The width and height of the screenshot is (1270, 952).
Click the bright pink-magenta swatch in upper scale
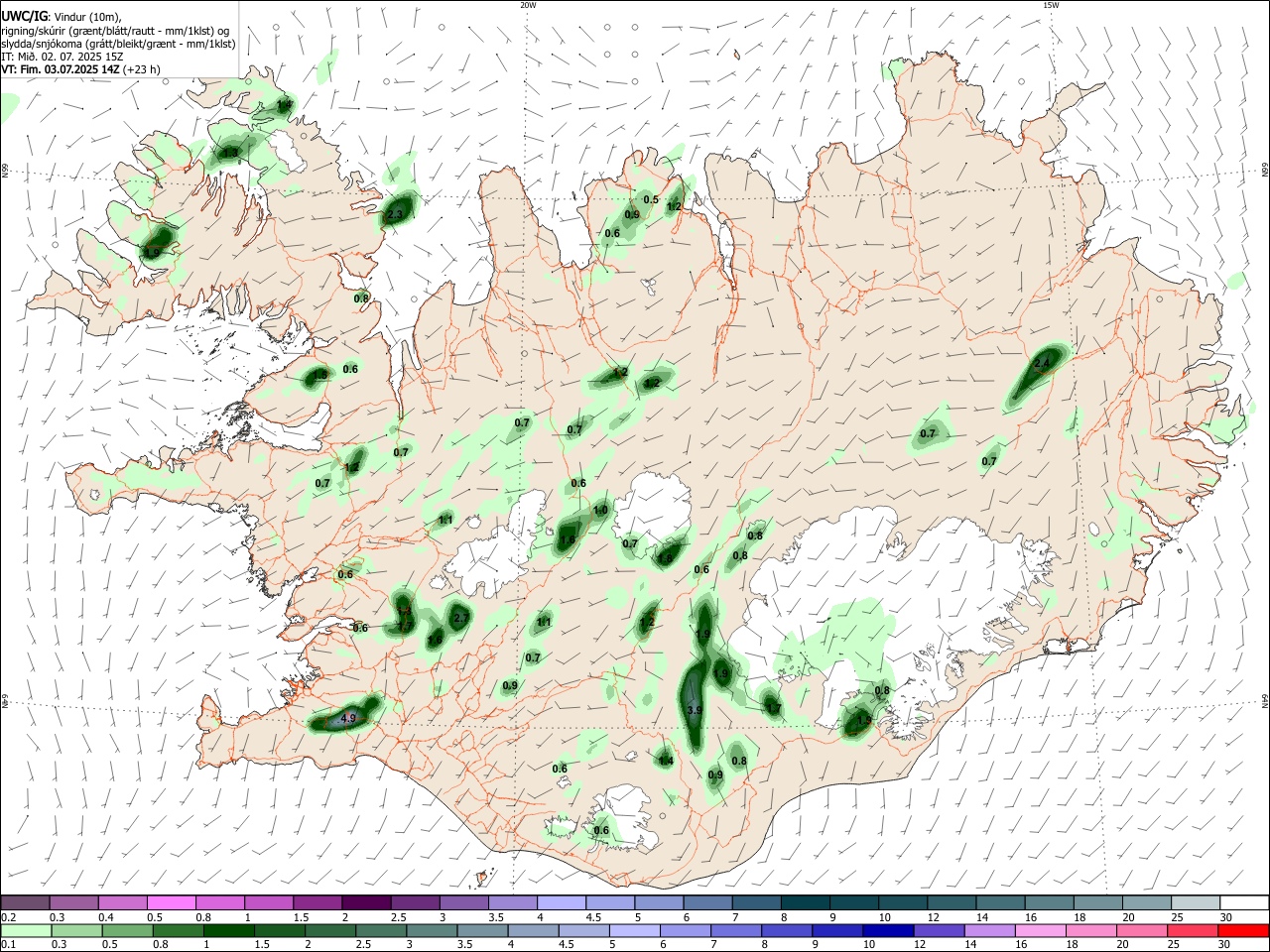point(171,902)
